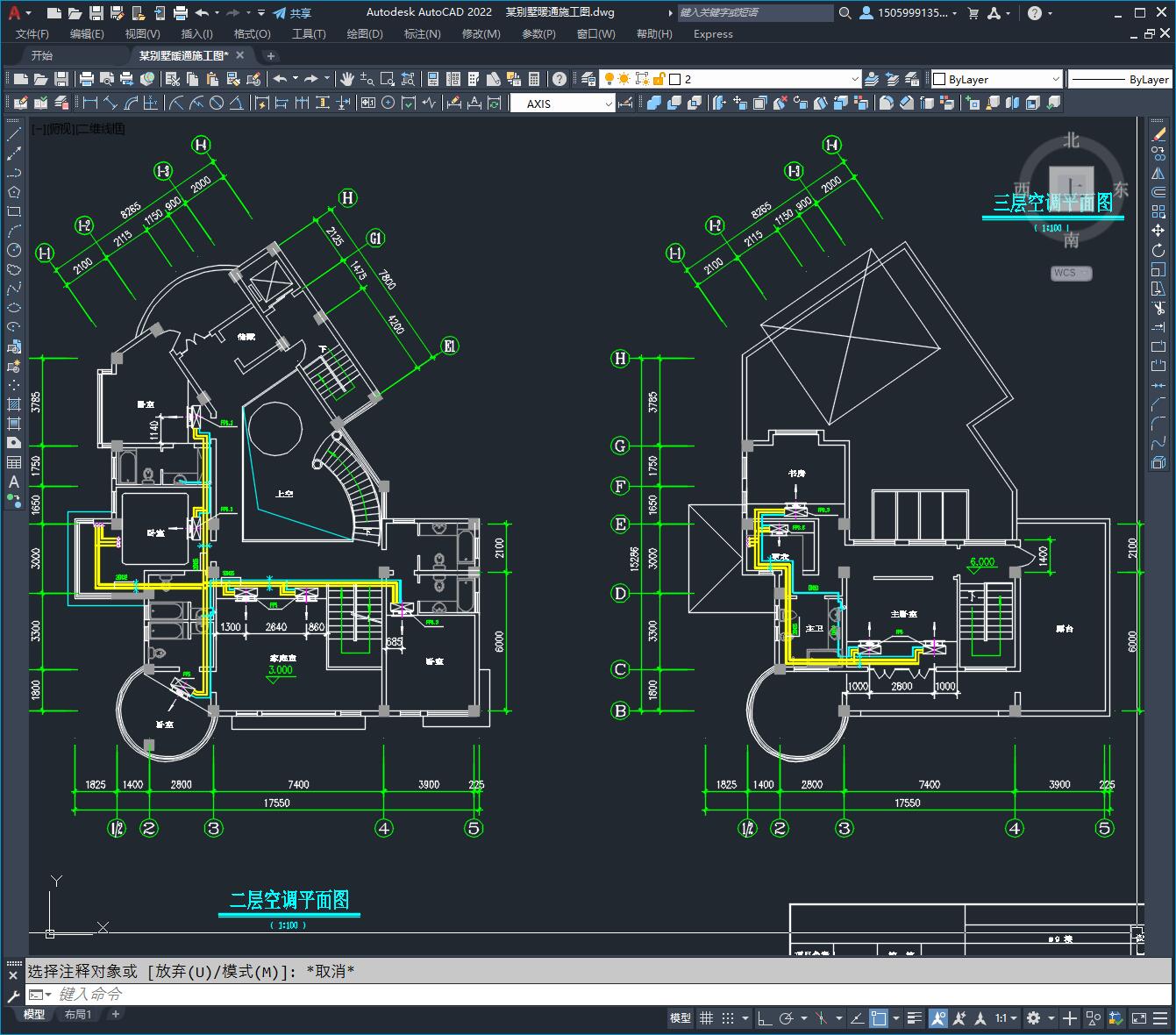The height and width of the screenshot is (1035, 1176).
Task: Click the search magnifier icon
Action: pyautogui.click(x=845, y=13)
